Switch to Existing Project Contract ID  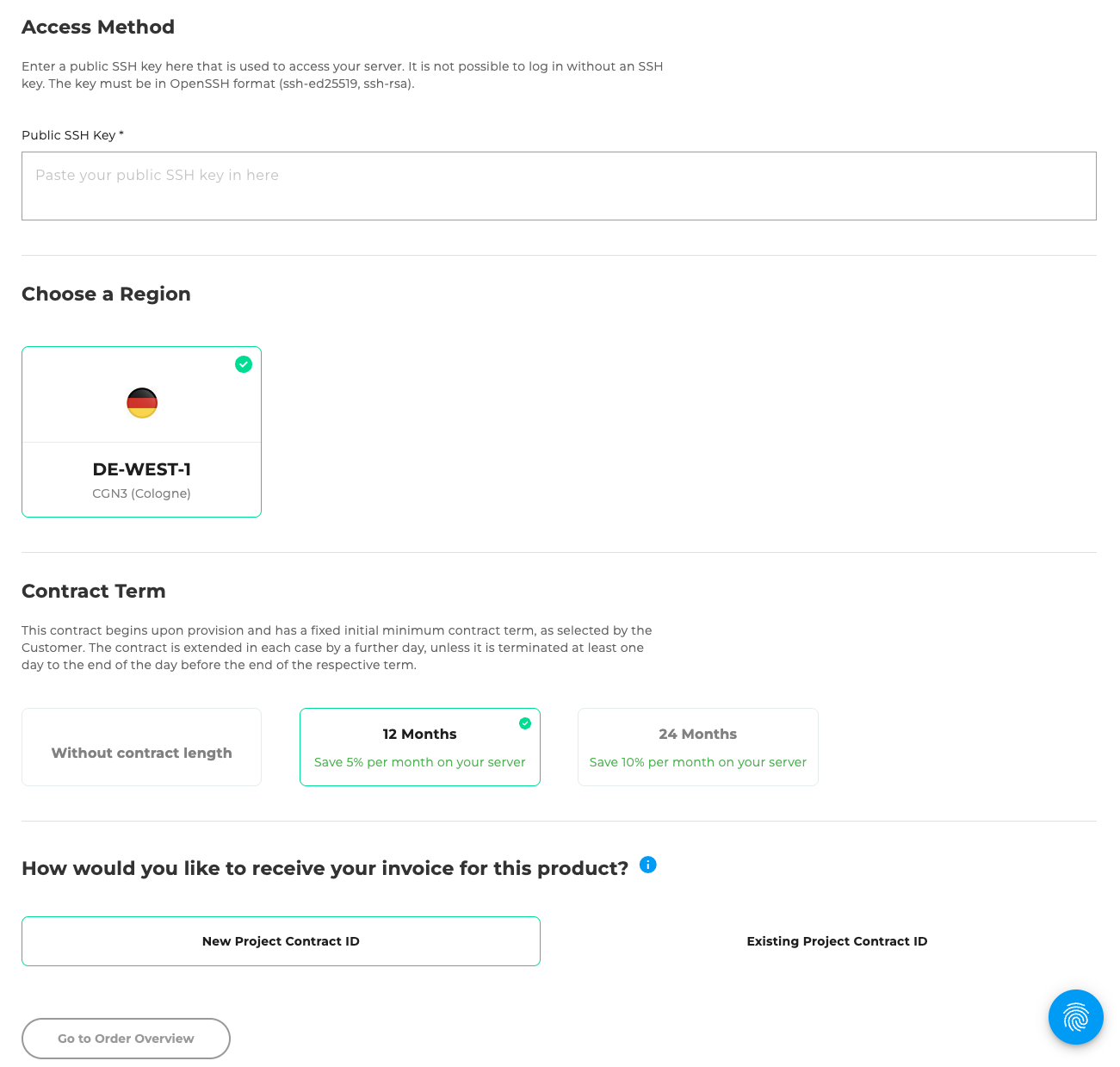[x=837, y=941]
